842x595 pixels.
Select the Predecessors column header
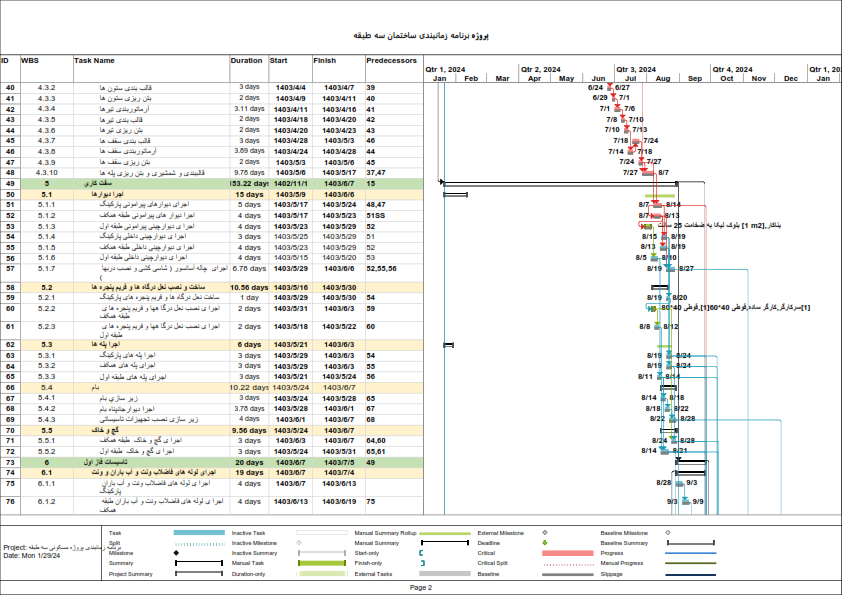point(389,60)
